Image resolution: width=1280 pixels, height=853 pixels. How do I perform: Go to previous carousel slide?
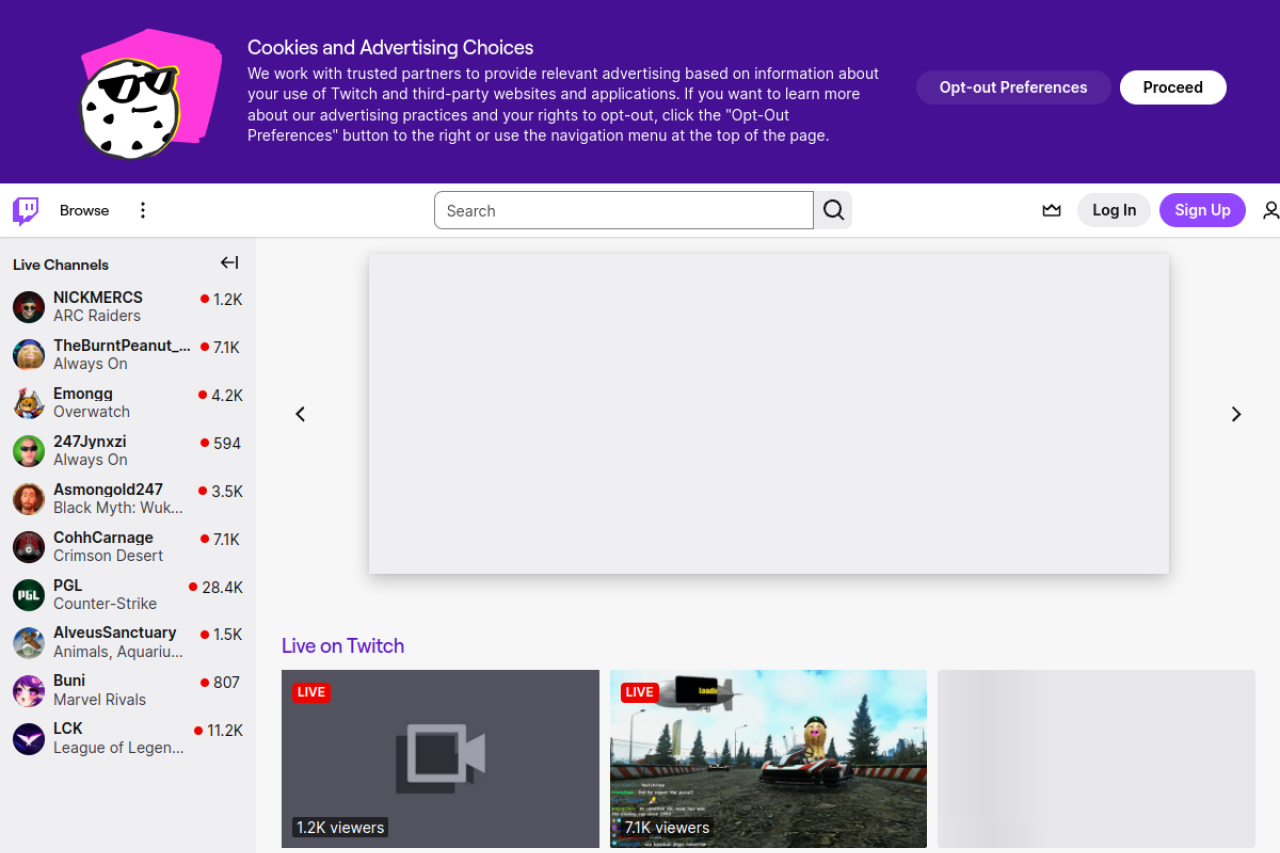click(x=300, y=414)
